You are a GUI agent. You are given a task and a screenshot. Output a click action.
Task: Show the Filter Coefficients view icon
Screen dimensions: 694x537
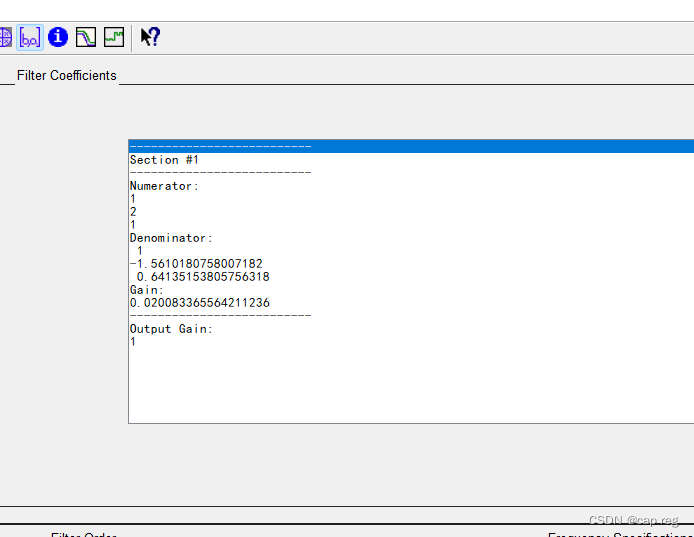click(30, 38)
